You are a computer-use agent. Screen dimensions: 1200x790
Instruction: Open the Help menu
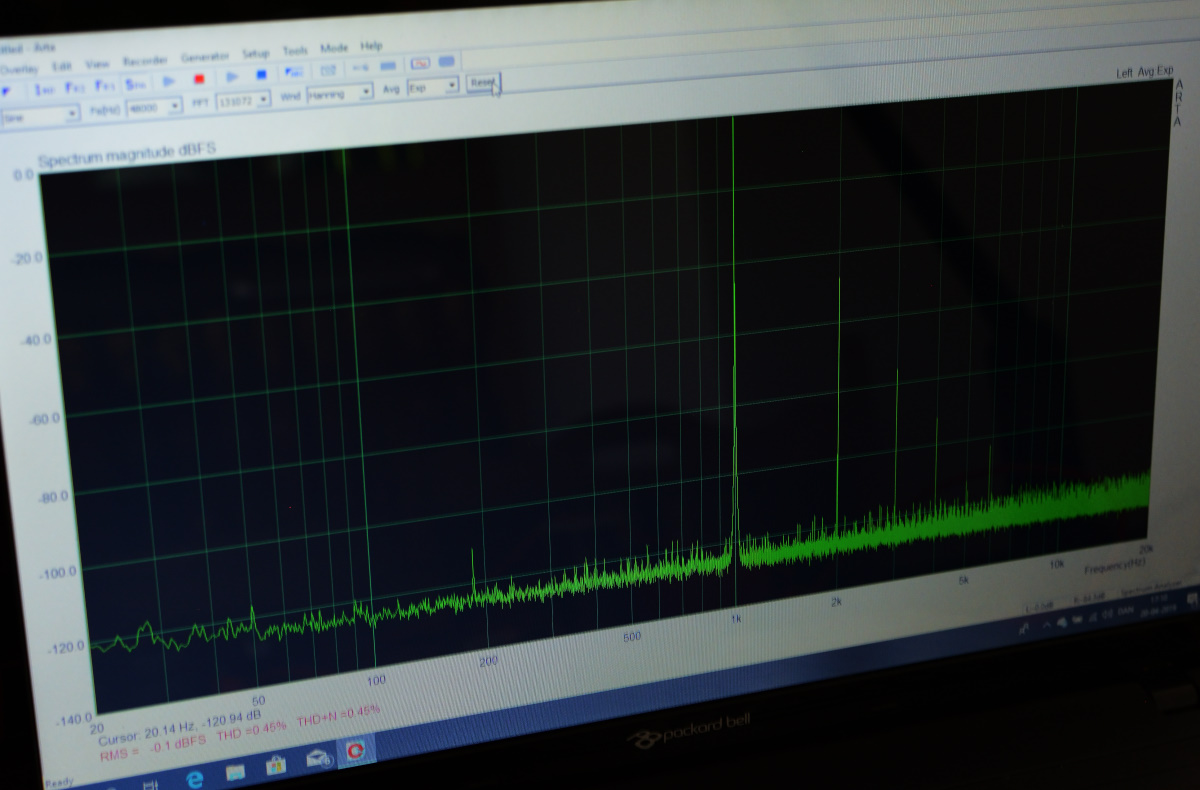tap(371, 46)
